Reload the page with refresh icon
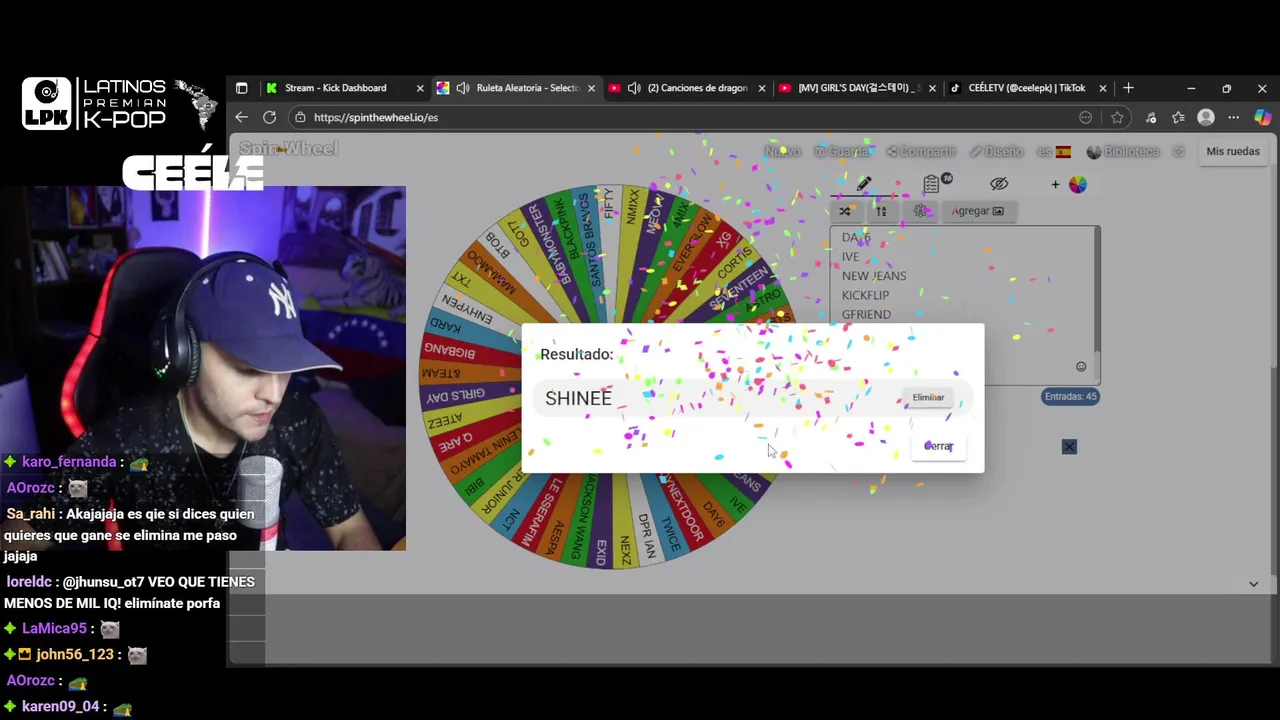 tap(269, 117)
